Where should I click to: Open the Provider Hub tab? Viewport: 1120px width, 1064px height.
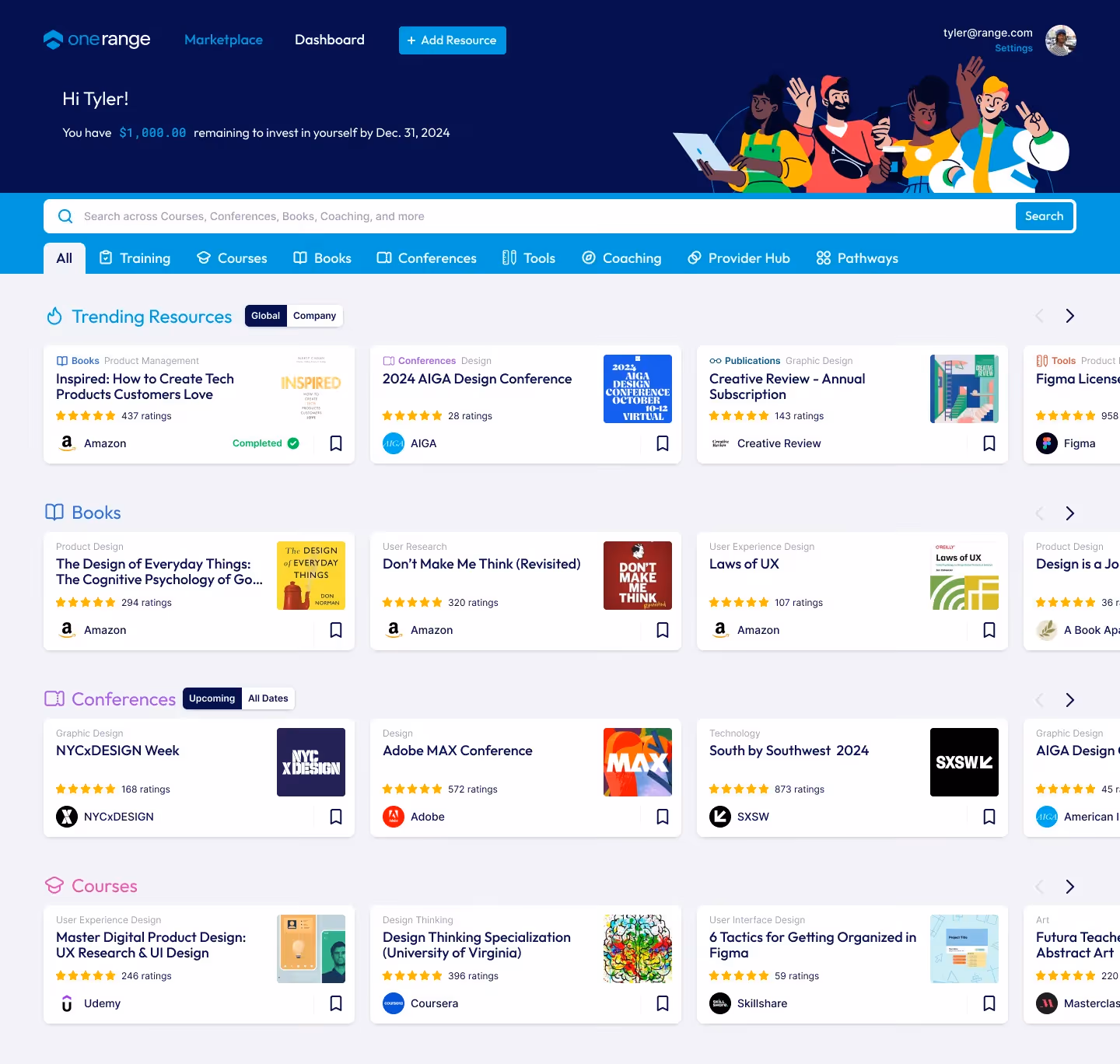click(739, 258)
